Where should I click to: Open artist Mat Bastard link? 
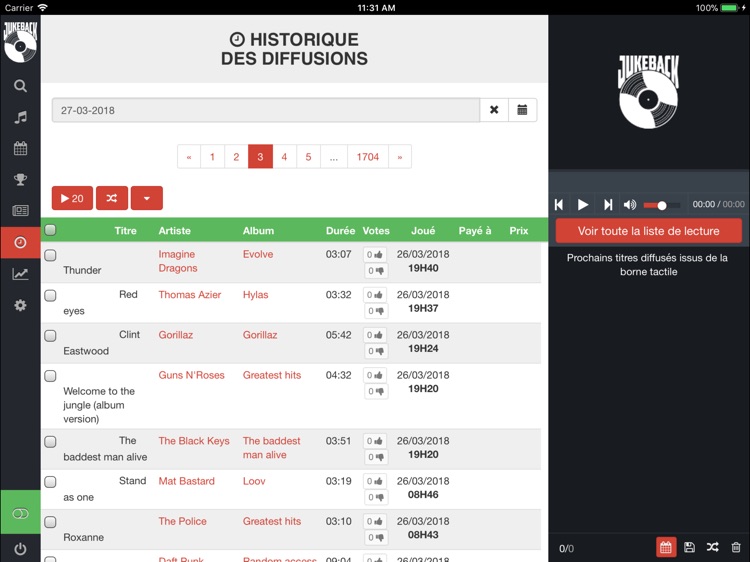187,481
